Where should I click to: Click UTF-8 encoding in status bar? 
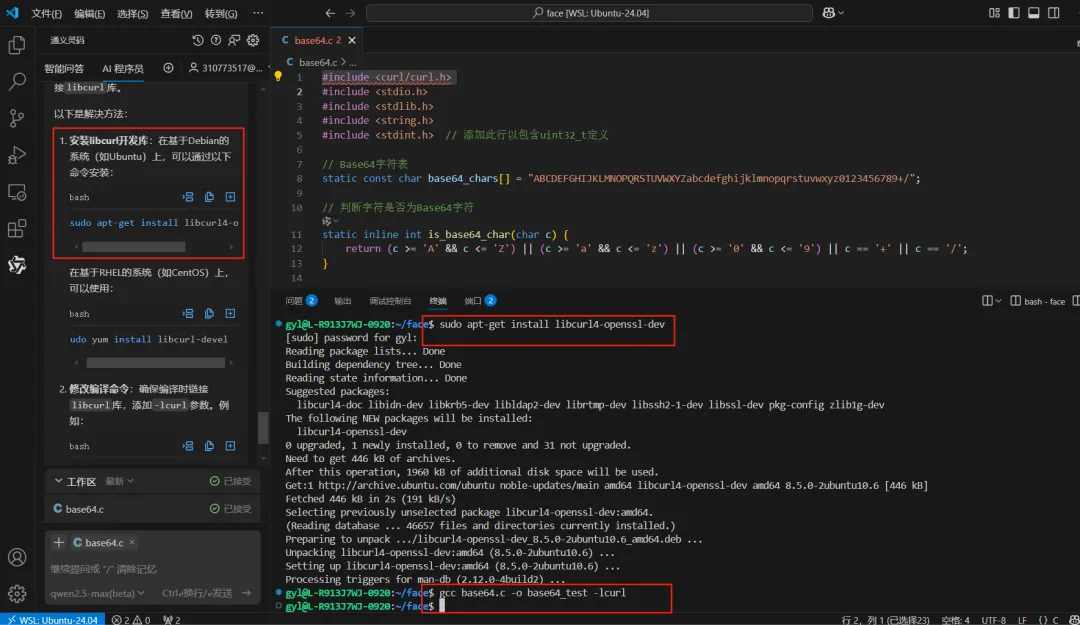994,619
